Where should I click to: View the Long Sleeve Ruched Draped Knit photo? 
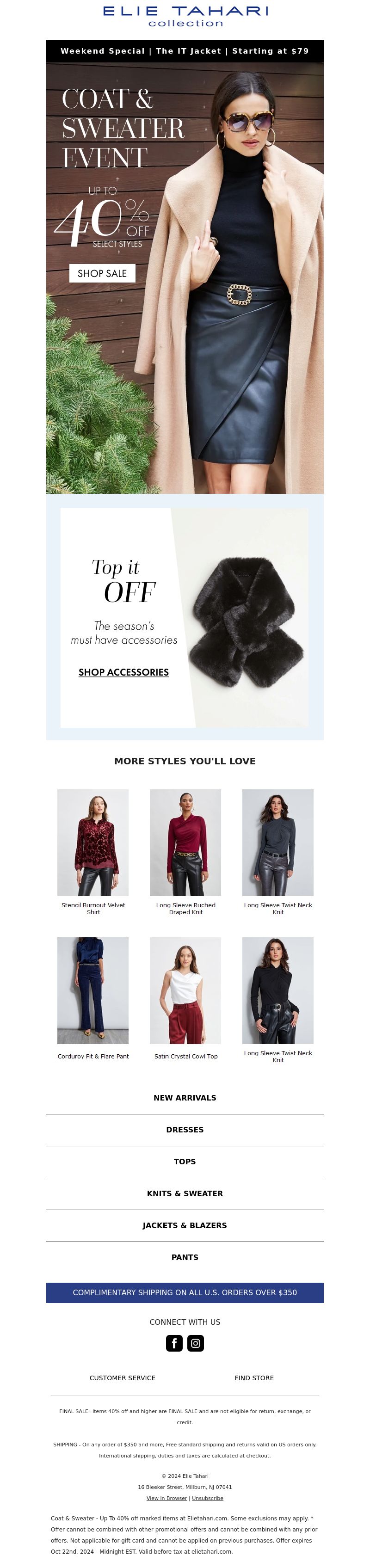pos(185,842)
